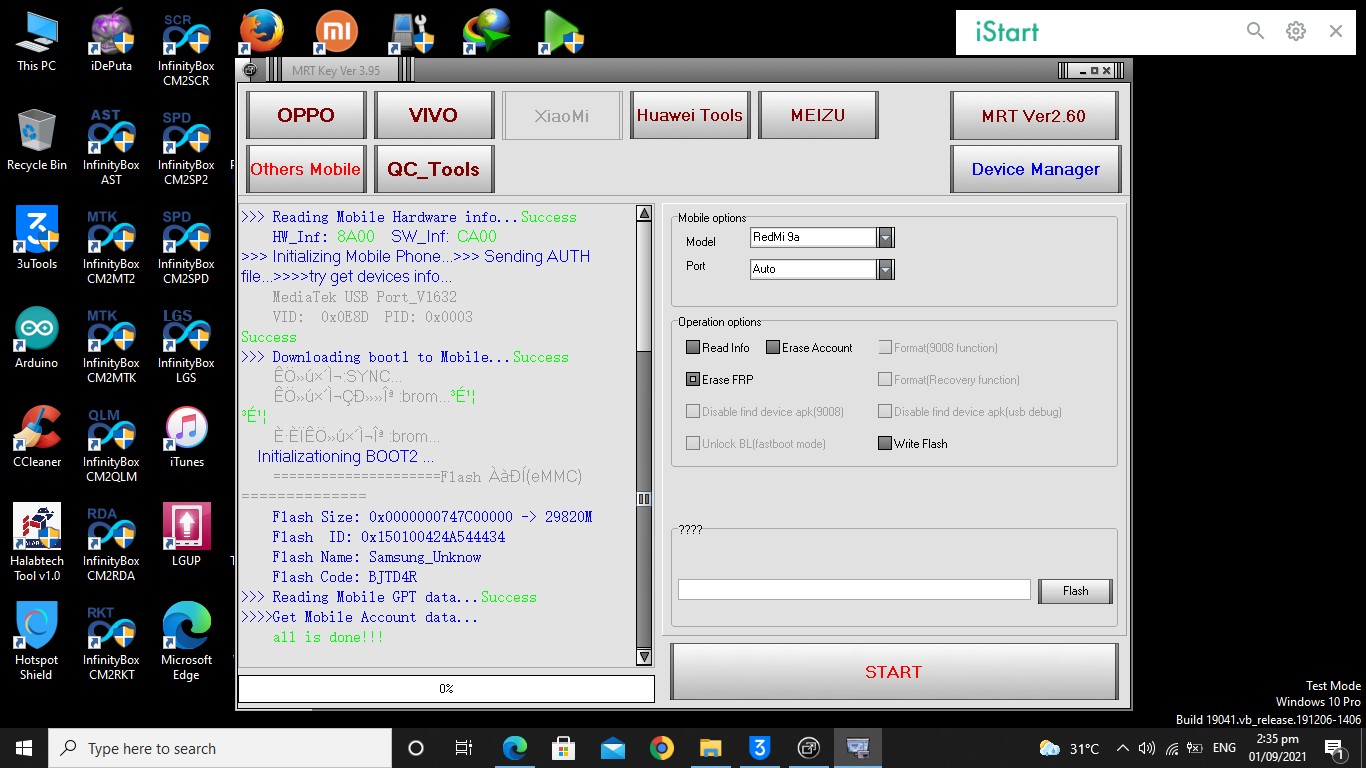Expand the Model dropdown showing RedMi 9a
The height and width of the screenshot is (768, 1366).
(885, 238)
